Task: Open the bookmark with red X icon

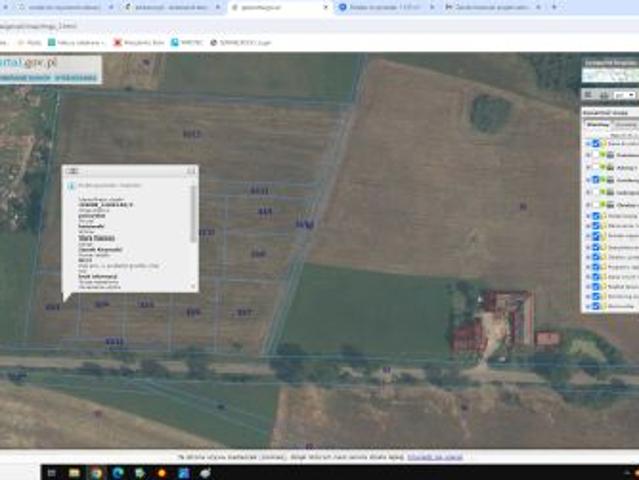Action: point(139,42)
